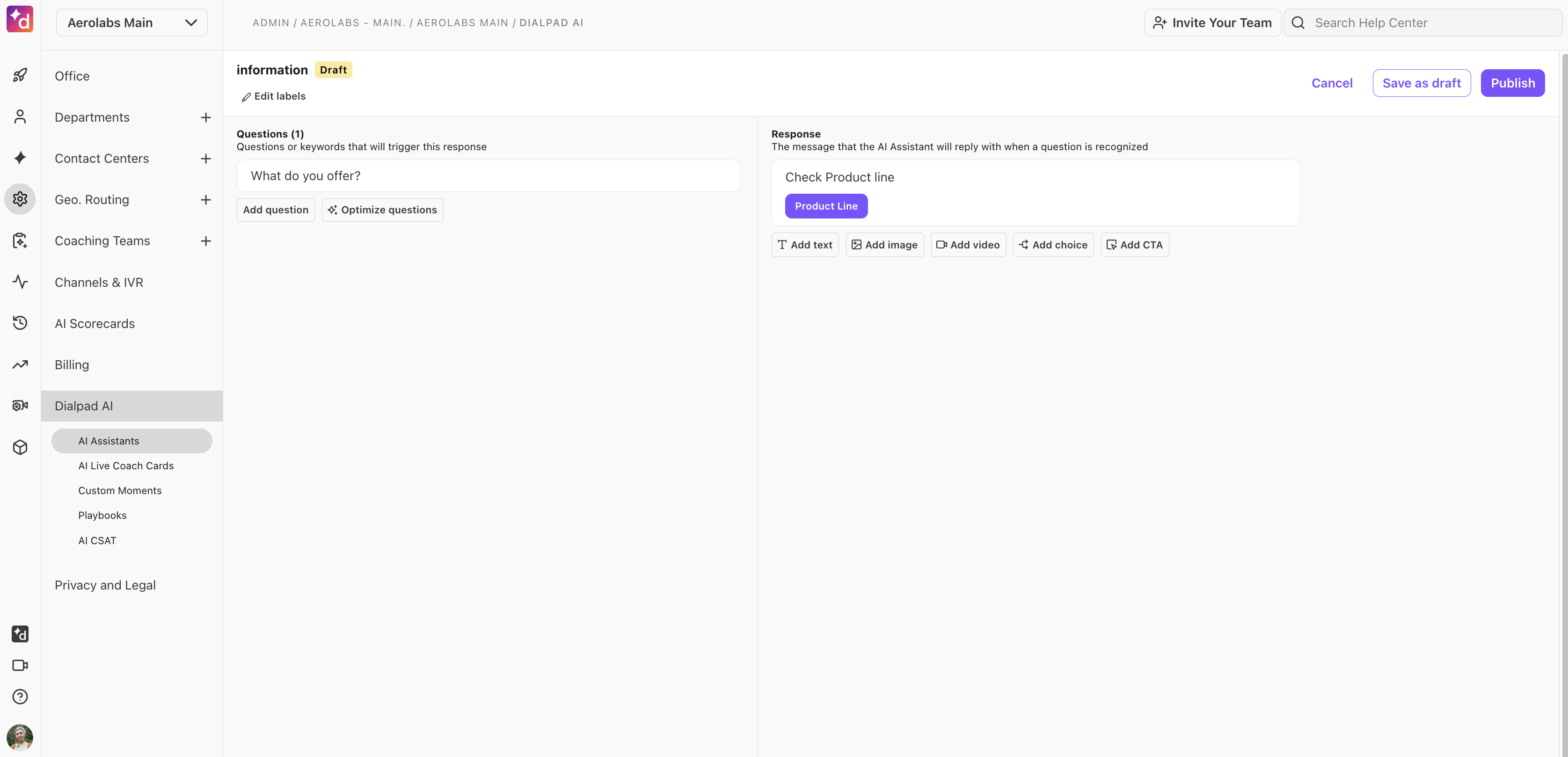Screen dimensions: 1568x757
Task: Select AI Assistants submenu item
Action: (x=132, y=441)
